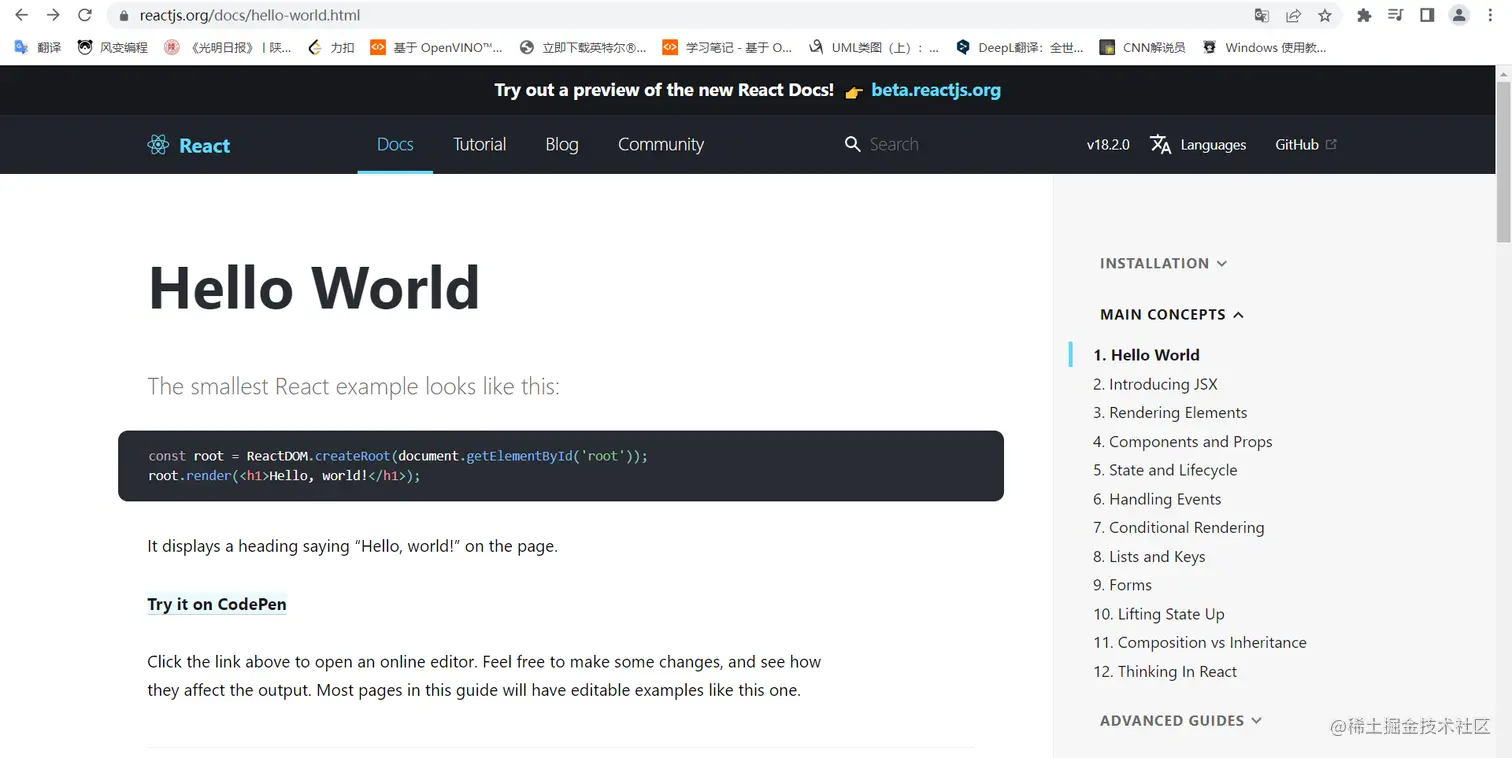
Task: Open the 学习笔记 bookmark
Action: pyautogui.click(x=727, y=47)
